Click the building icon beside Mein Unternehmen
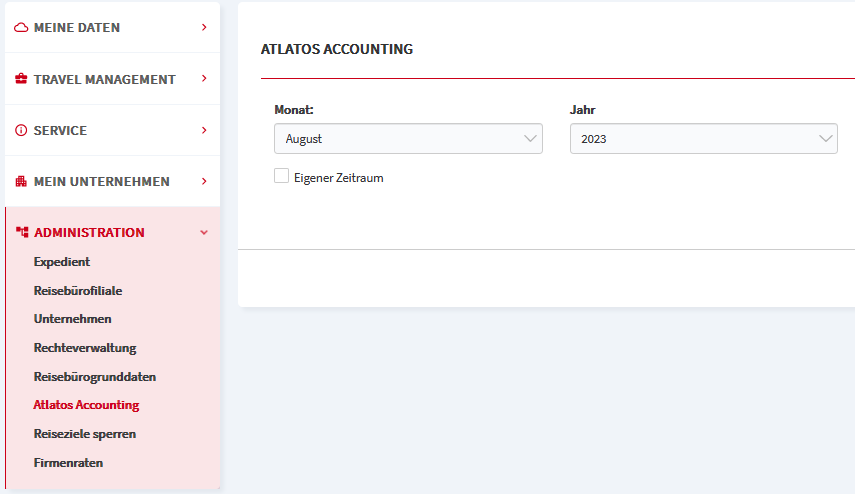The width and height of the screenshot is (855, 494). (21, 182)
